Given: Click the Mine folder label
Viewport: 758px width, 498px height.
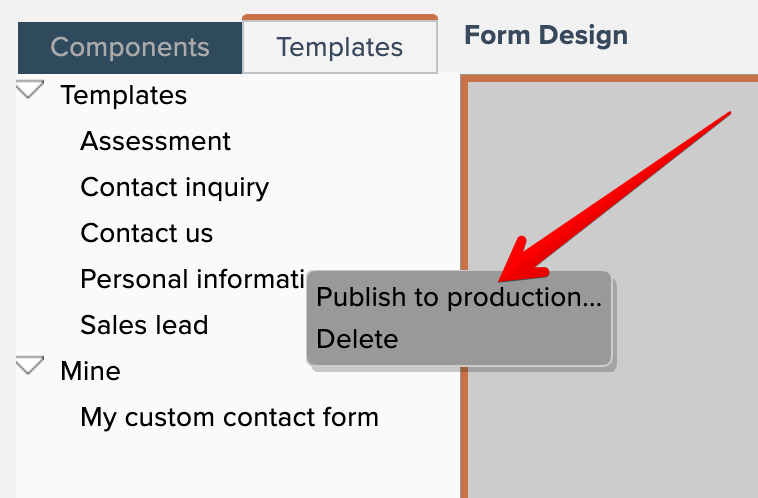Looking at the screenshot, I should click(90, 371).
